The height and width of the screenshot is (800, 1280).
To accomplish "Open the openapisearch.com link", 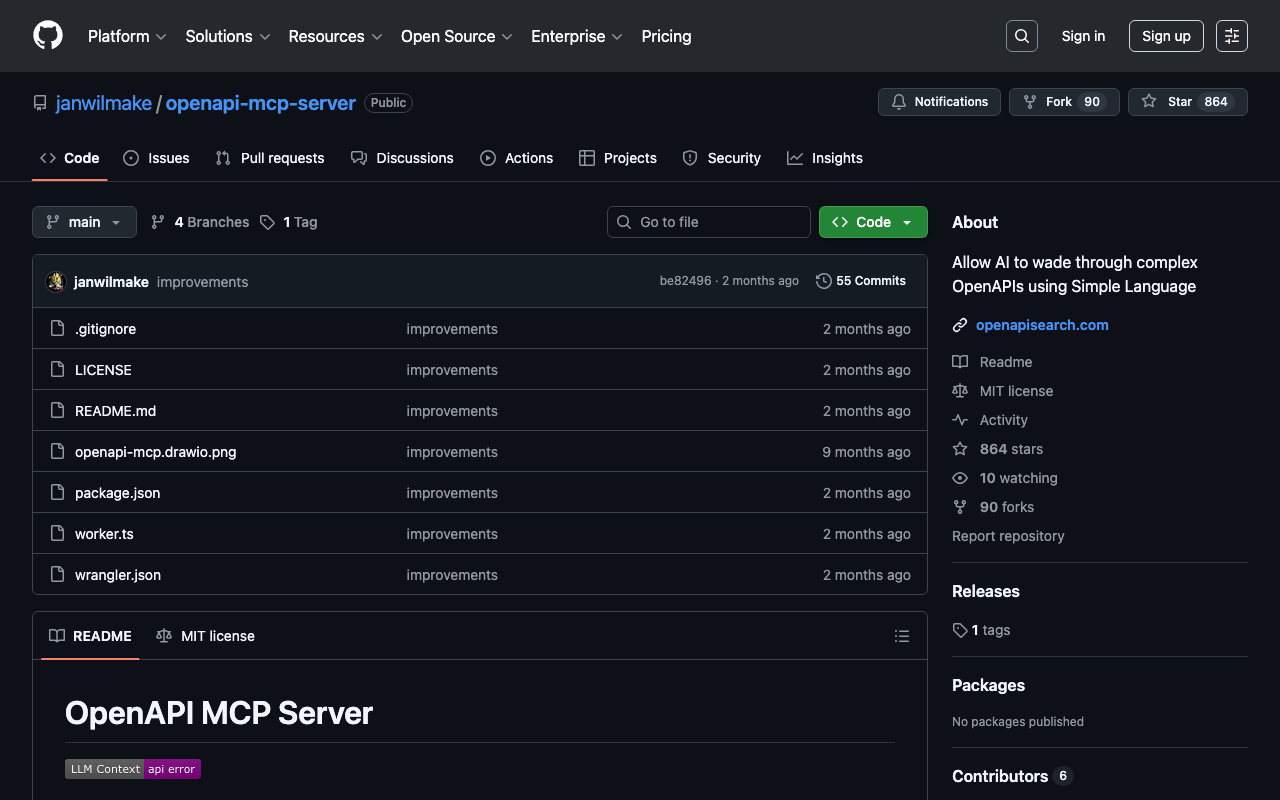I will click(x=1042, y=325).
